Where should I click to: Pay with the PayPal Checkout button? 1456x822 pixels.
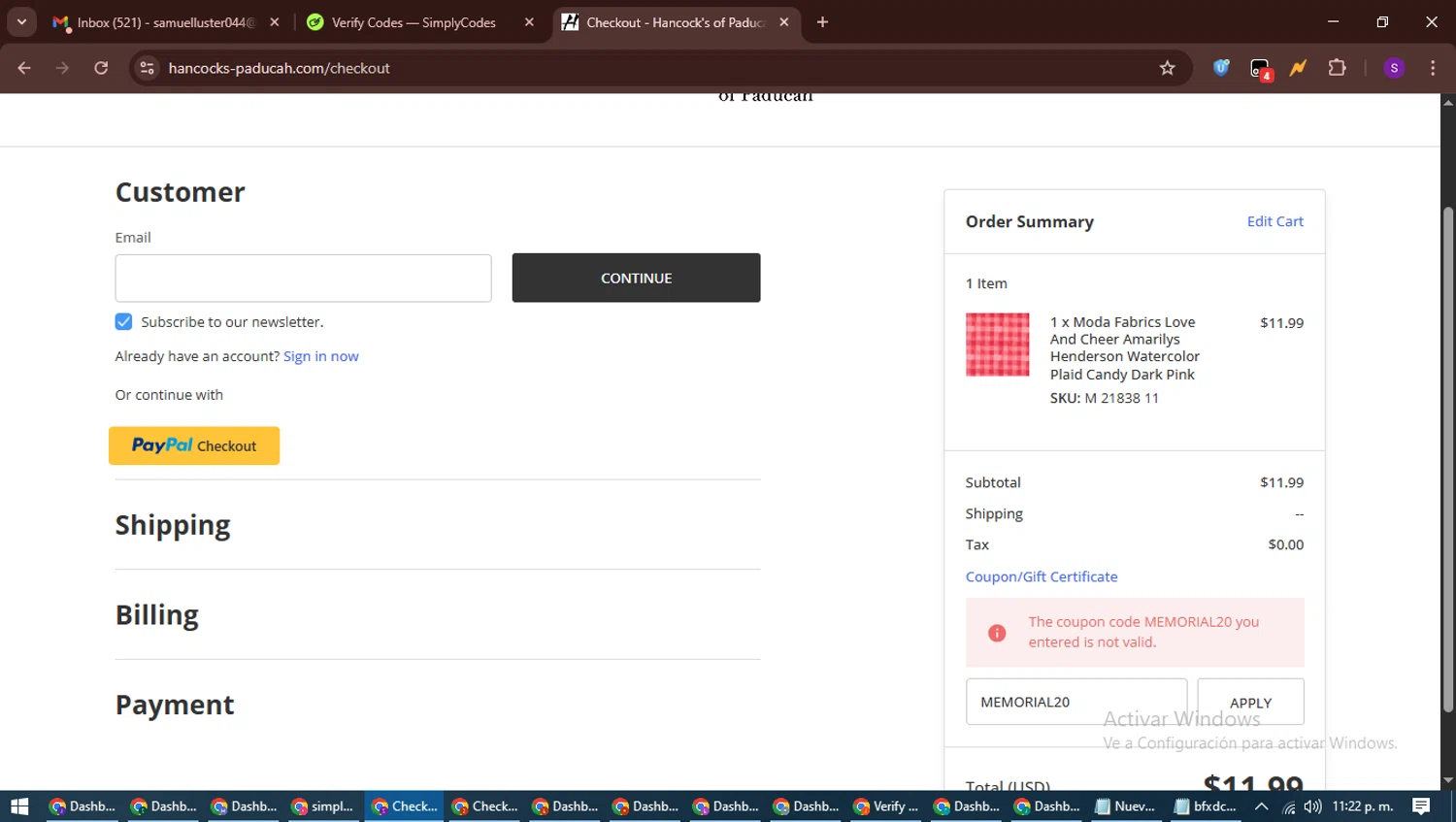[x=194, y=445]
